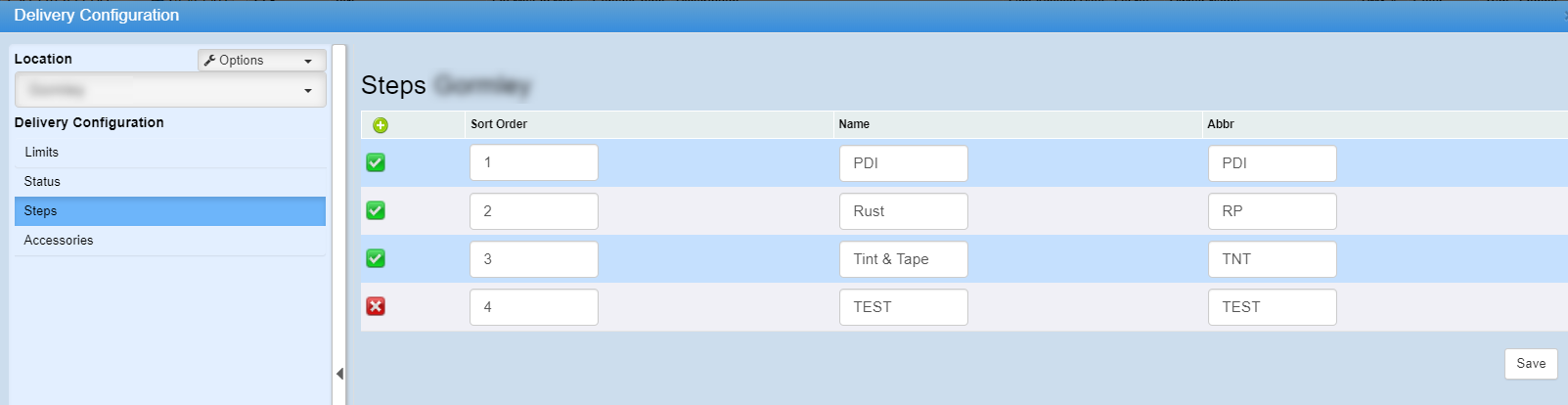Toggle the green checkmark for Tint & Tape
Screen dimensions: 1568x405
(376, 258)
